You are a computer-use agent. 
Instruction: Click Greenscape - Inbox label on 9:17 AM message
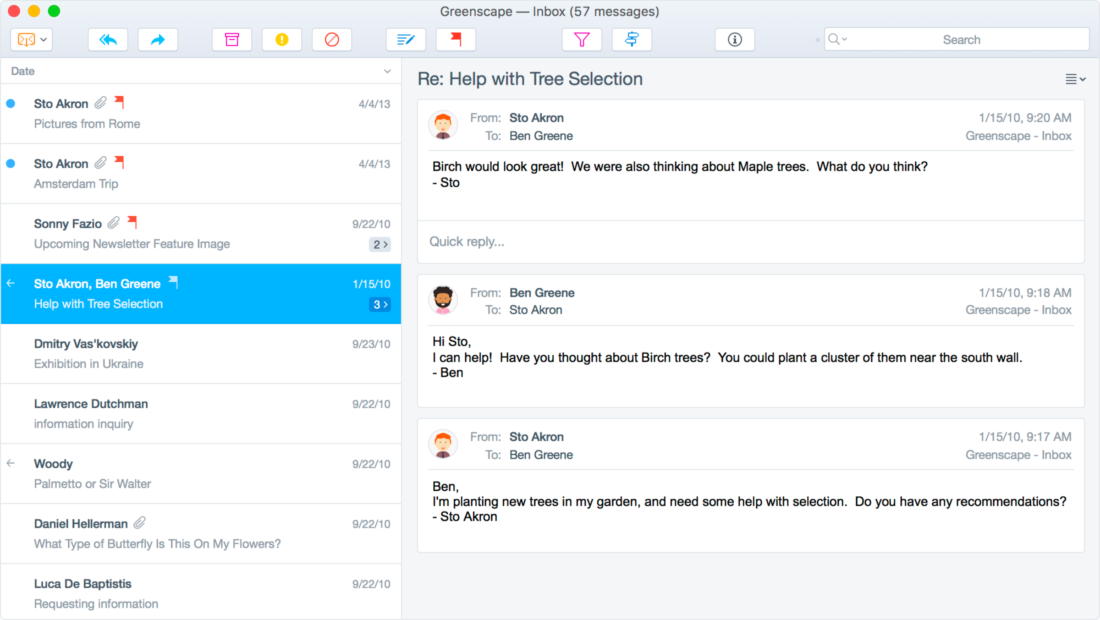[1018, 455]
